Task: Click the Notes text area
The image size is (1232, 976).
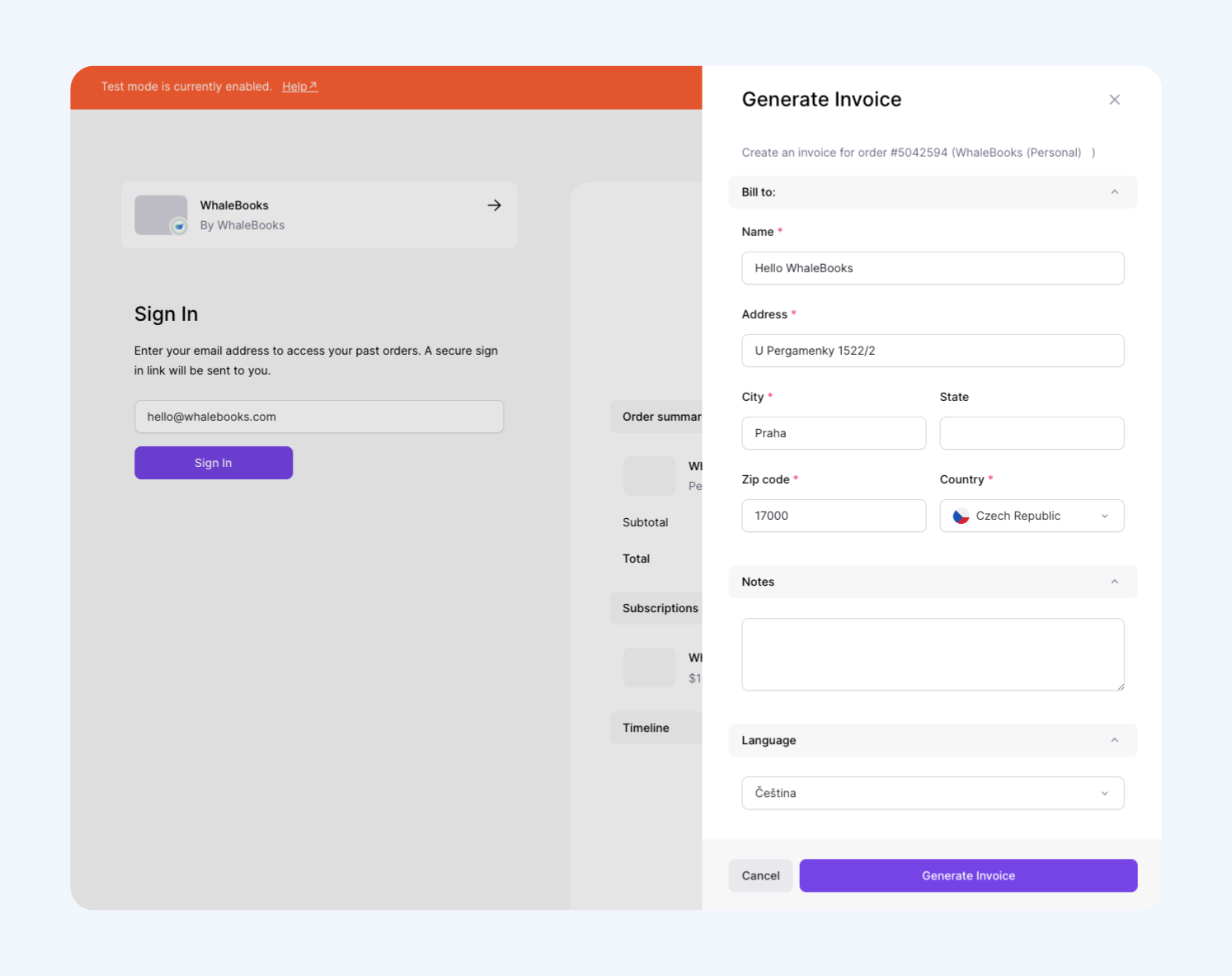Action: (x=933, y=654)
